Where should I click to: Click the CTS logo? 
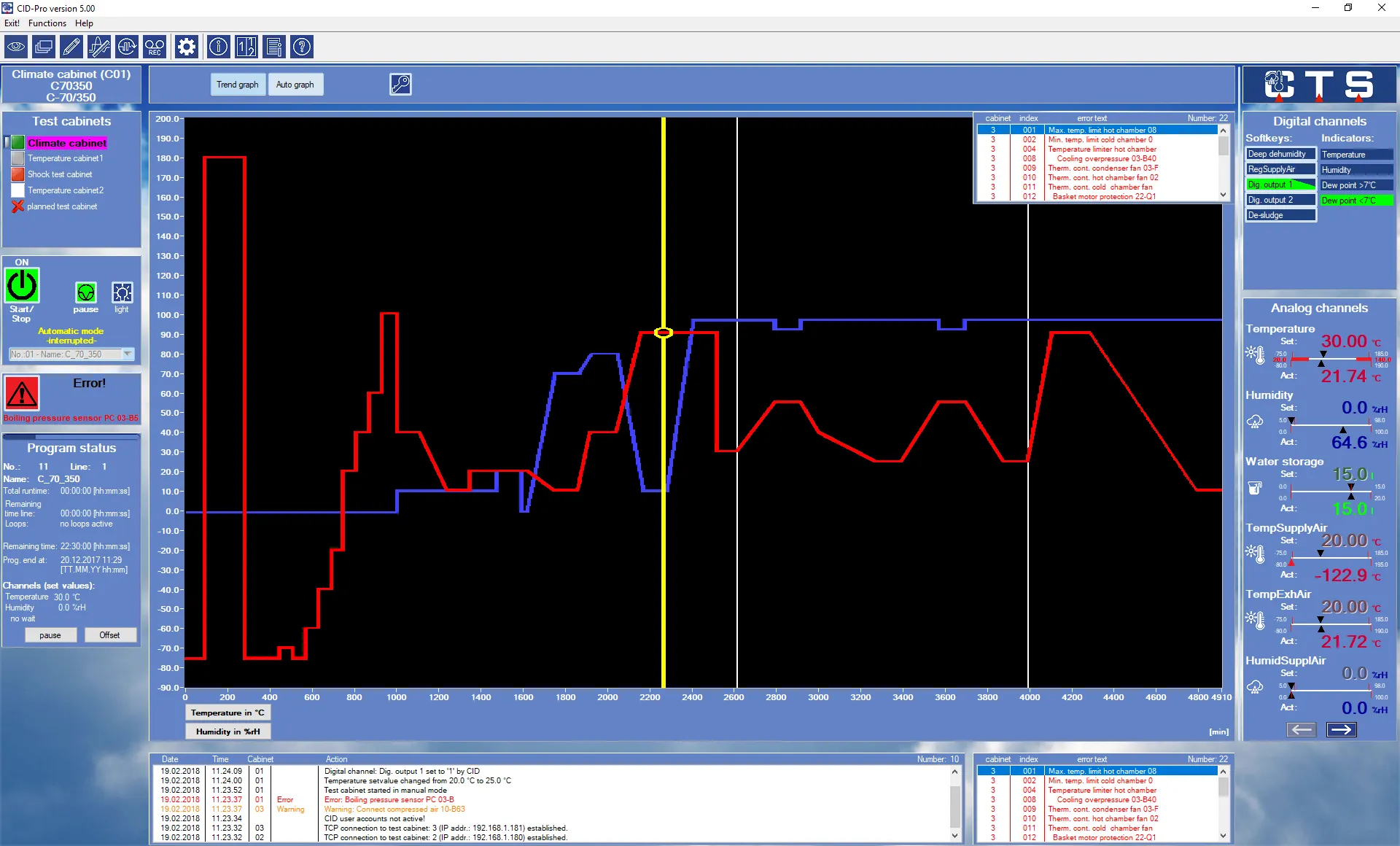(x=1320, y=85)
